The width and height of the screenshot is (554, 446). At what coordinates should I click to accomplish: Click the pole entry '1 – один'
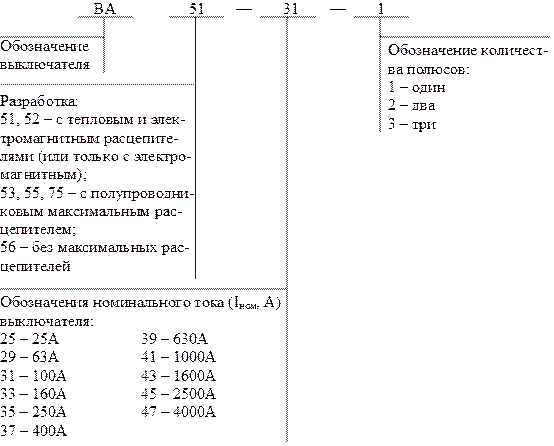coord(417,87)
